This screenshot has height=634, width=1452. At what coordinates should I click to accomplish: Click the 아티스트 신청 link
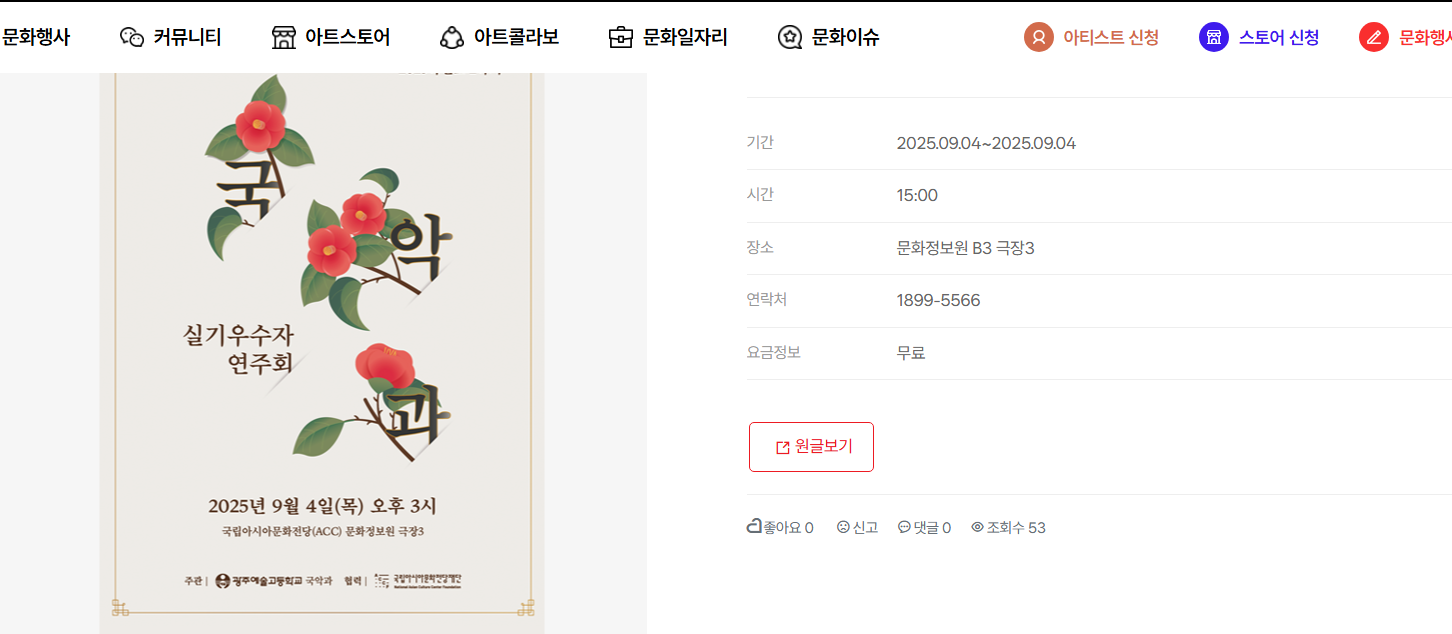click(x=1110, y=38)
